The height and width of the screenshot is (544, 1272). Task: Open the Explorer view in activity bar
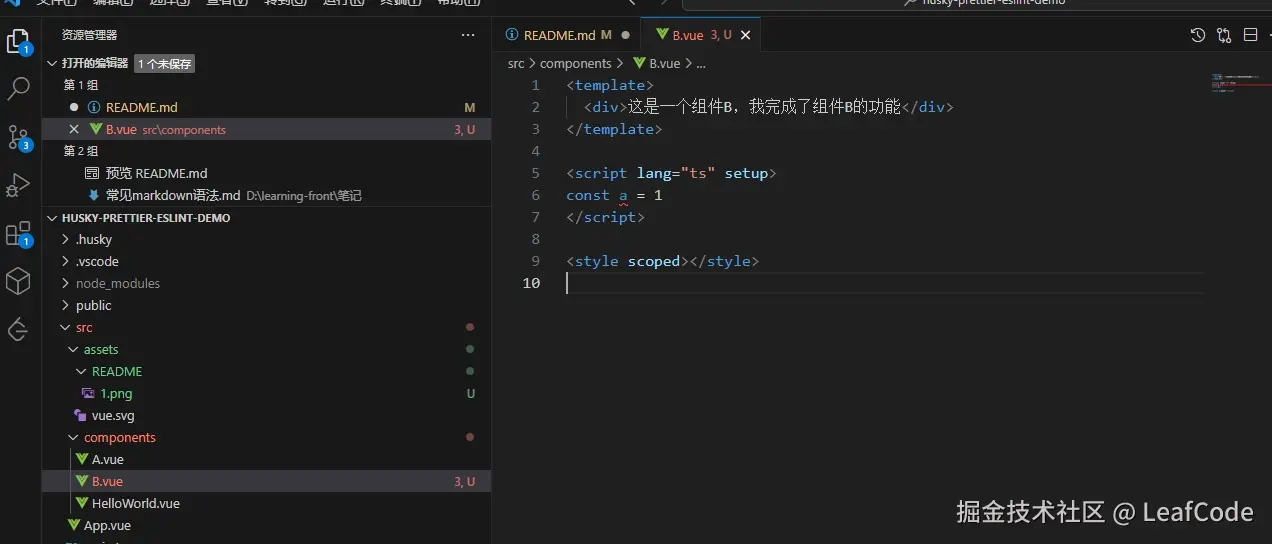(18, 41)
